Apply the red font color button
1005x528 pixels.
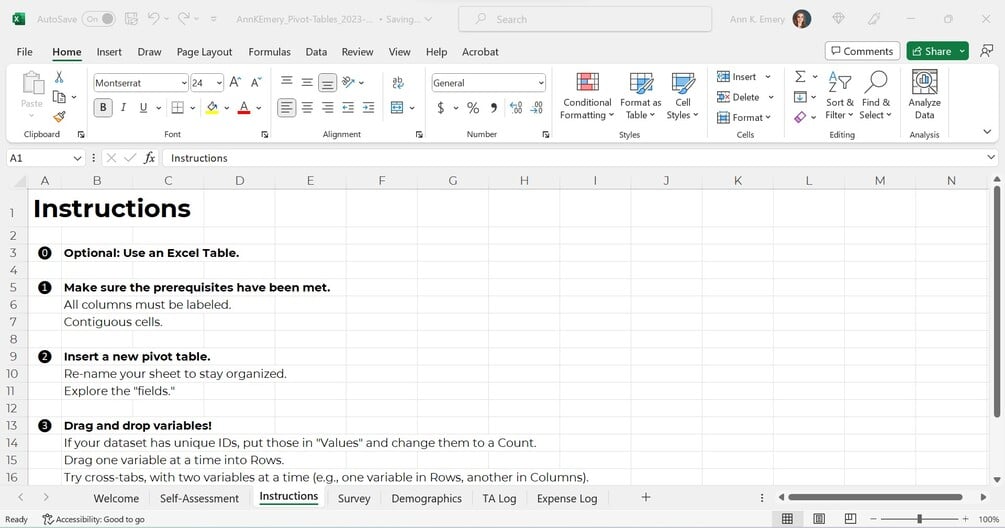tap(244, 108)
